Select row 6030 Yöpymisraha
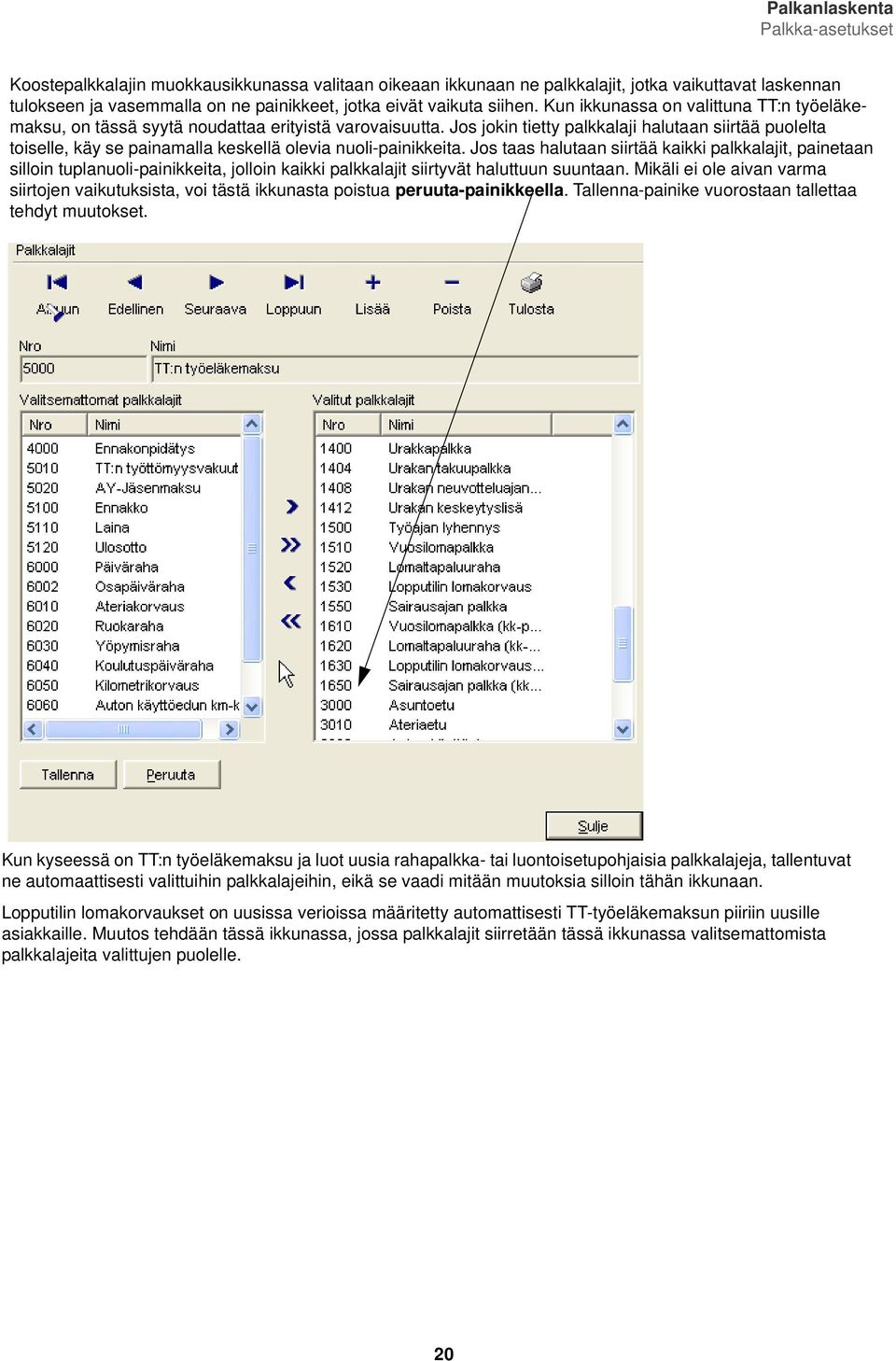This screenshot has width=896, height=1361. tap(132, 646)
